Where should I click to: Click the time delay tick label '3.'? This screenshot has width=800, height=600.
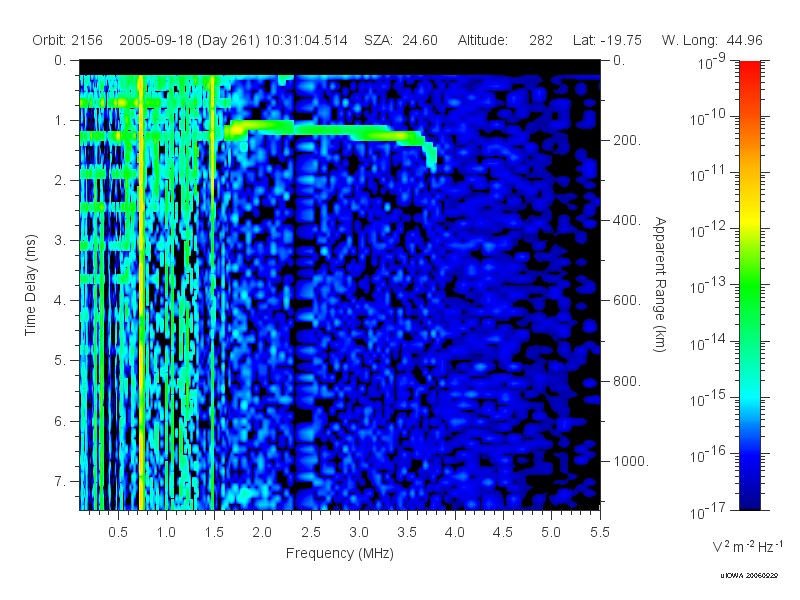coord(60,240)
